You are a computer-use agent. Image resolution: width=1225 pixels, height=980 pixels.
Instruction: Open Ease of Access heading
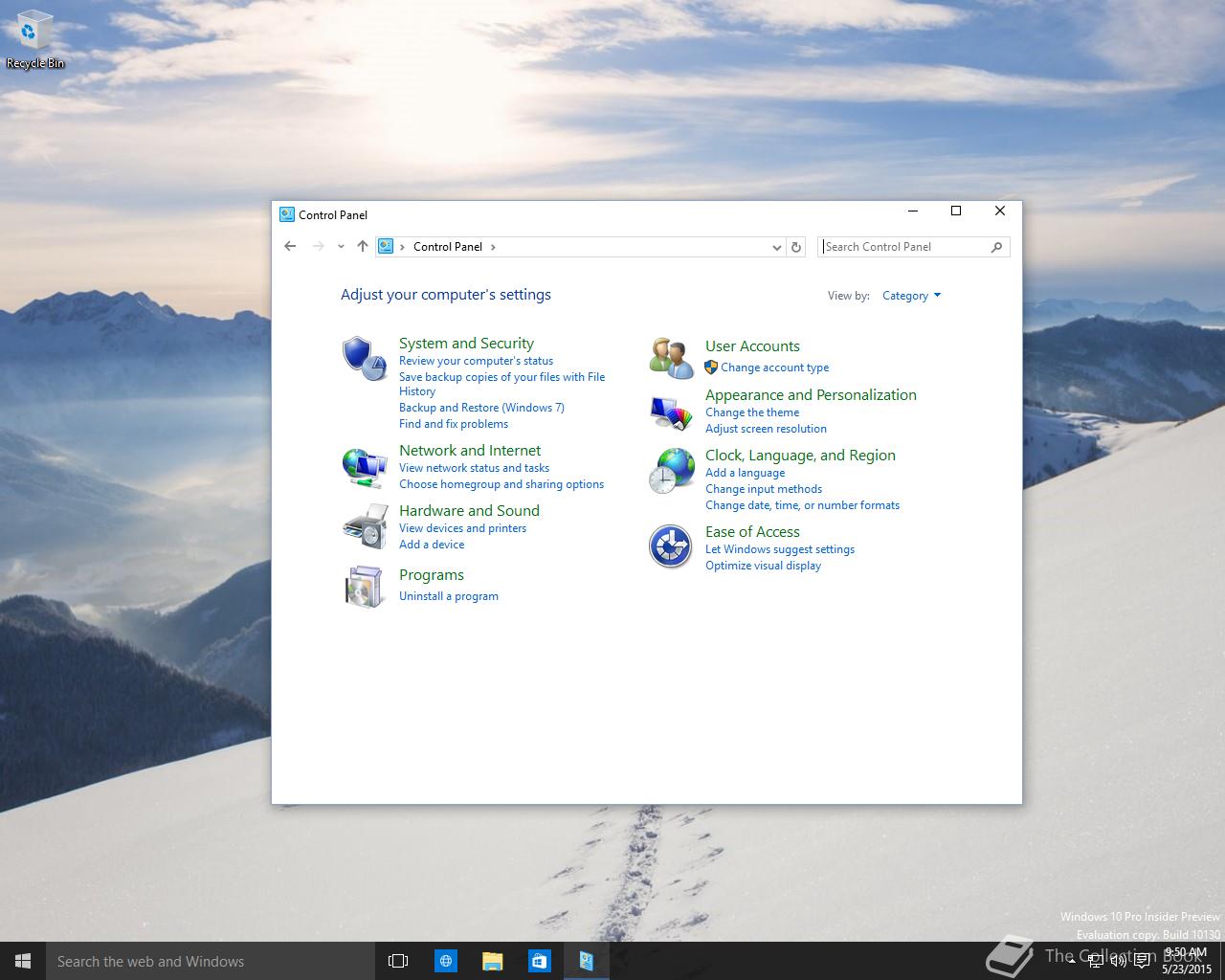tap(752, 532)
